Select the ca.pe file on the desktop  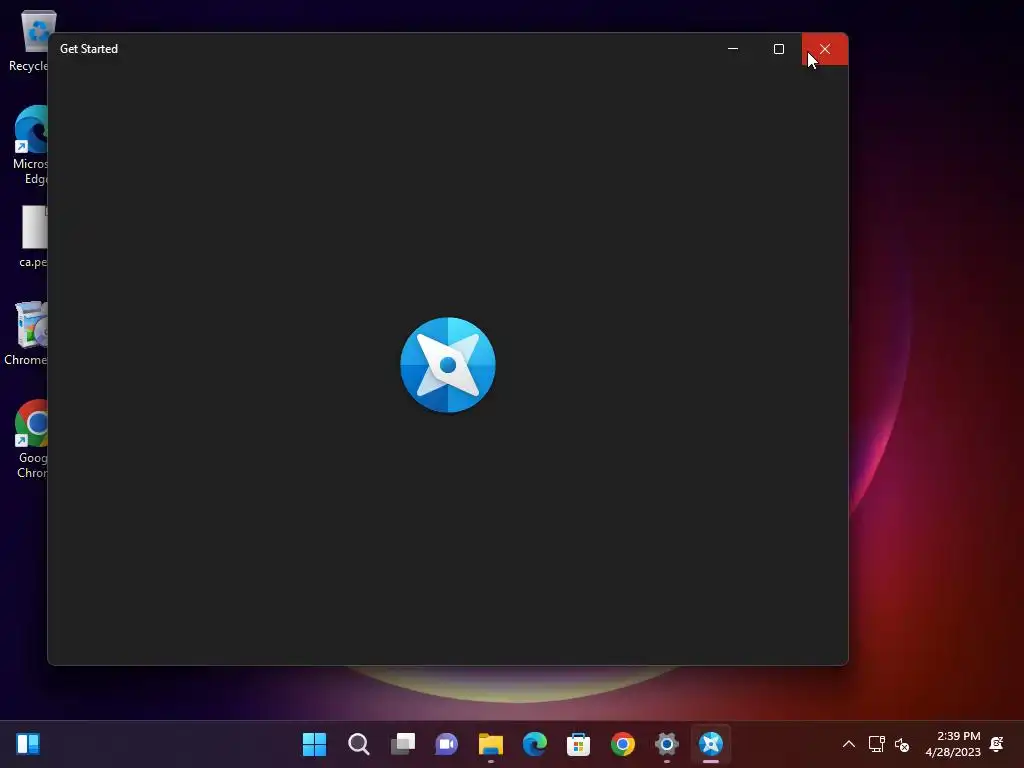click(33, 236)
